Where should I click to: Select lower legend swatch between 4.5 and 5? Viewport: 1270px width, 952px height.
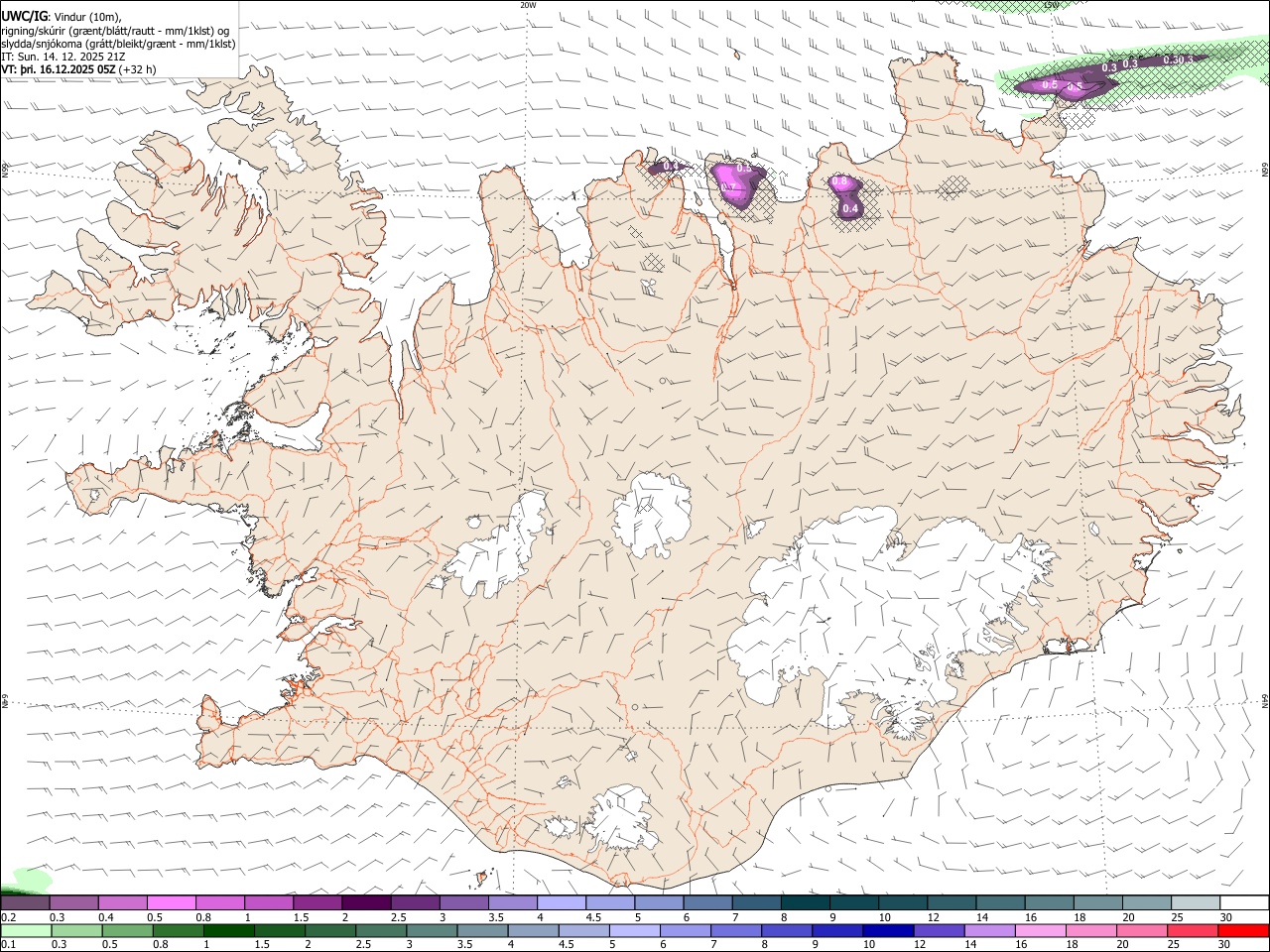point(584,930)
